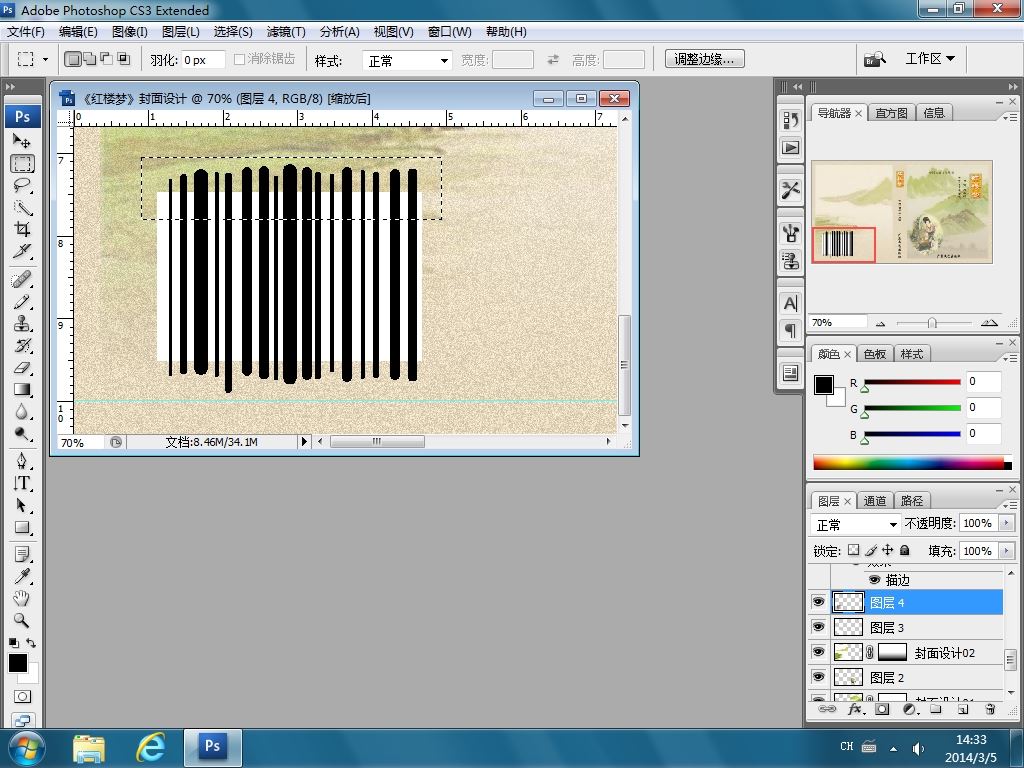
Task: Open the layer blend mode dropdown 正常
Action: coord(856,524)
